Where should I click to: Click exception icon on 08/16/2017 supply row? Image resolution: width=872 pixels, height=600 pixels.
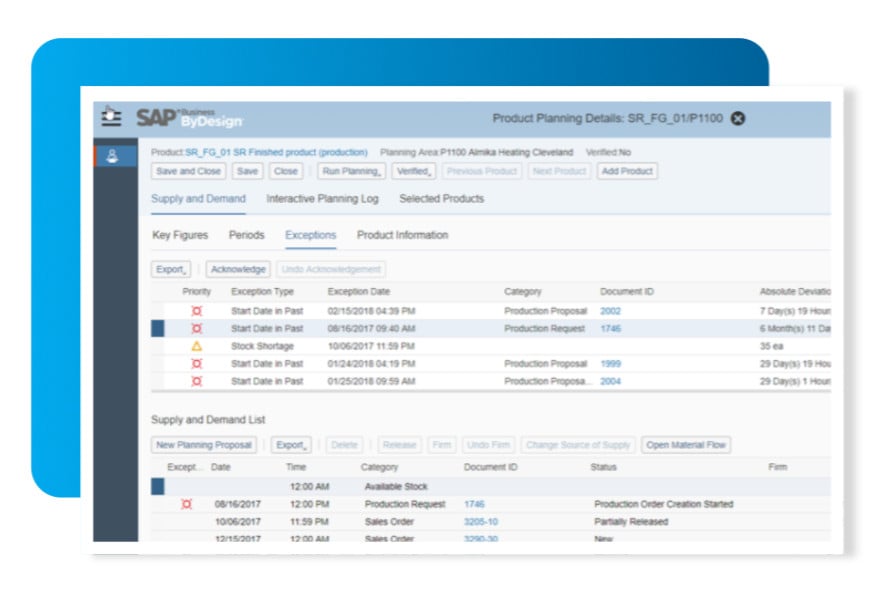pyautogui.click(x=187, y=504)
